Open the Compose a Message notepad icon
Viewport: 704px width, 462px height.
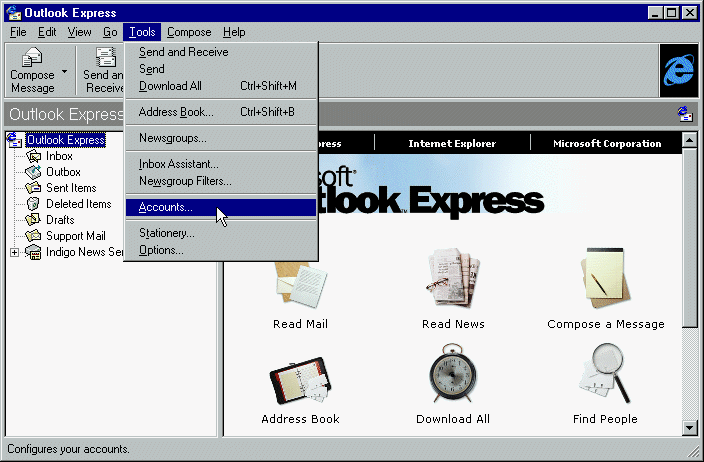point(606,278)
